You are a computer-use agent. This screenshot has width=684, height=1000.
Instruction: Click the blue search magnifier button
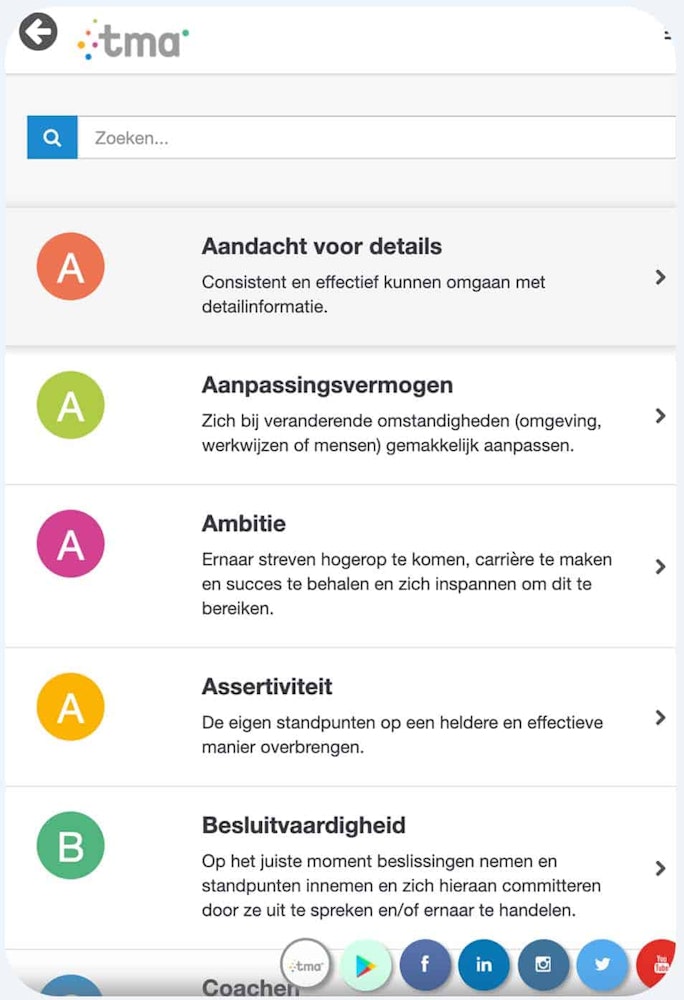click(52, 137)
